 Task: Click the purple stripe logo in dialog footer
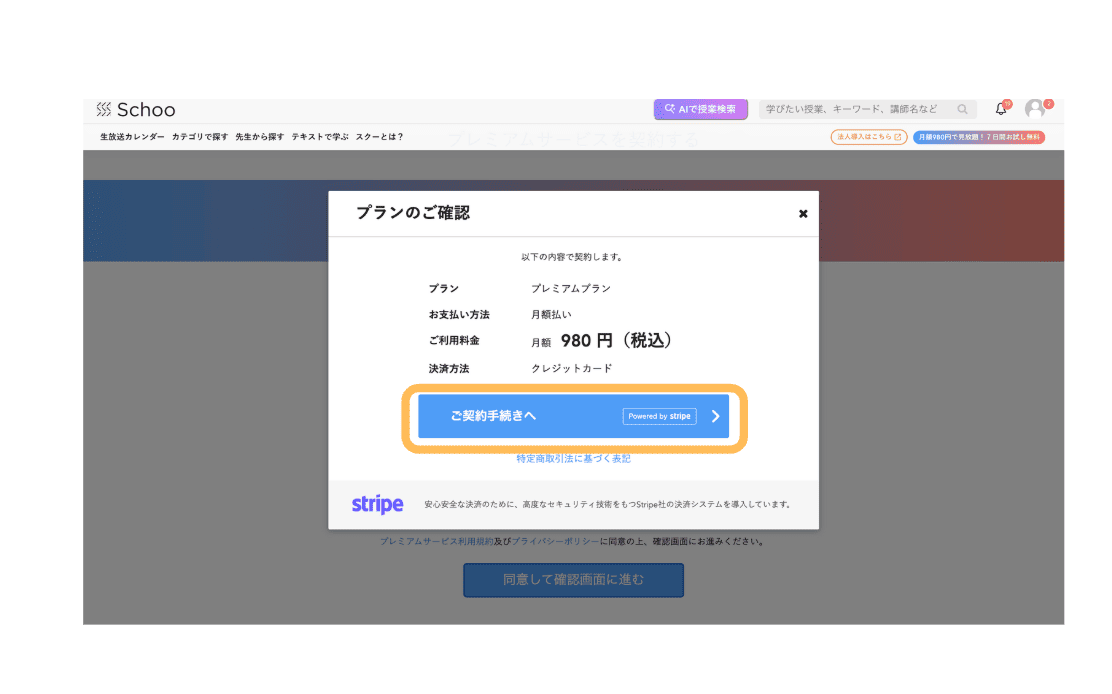[377, 505]
